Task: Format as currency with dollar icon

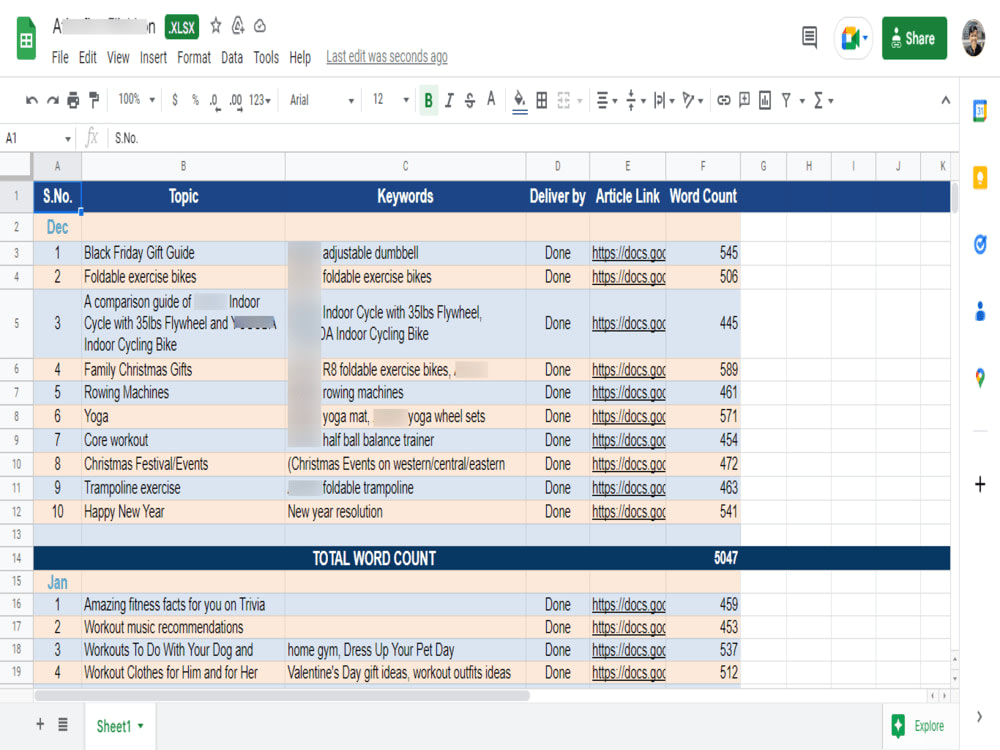Action: pos(175,100)
